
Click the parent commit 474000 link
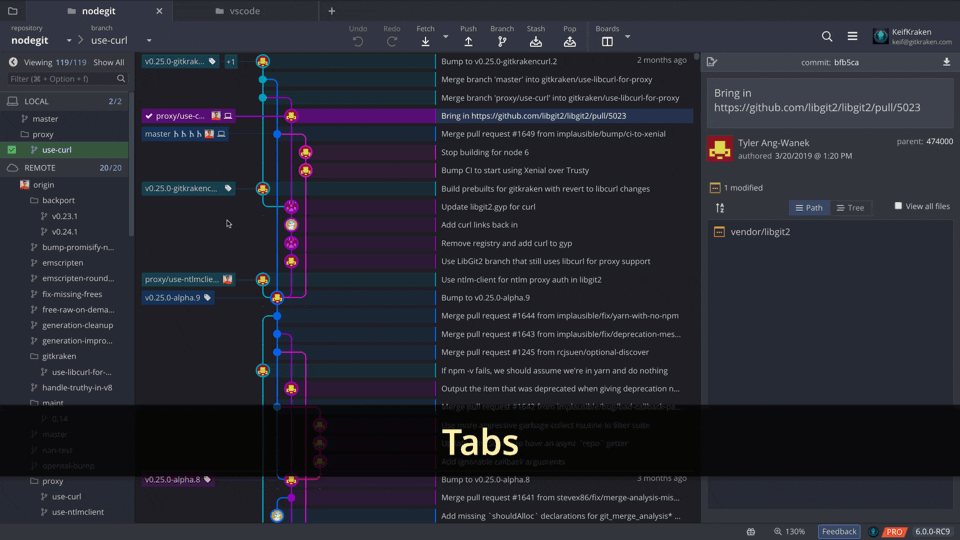[939, 141]
